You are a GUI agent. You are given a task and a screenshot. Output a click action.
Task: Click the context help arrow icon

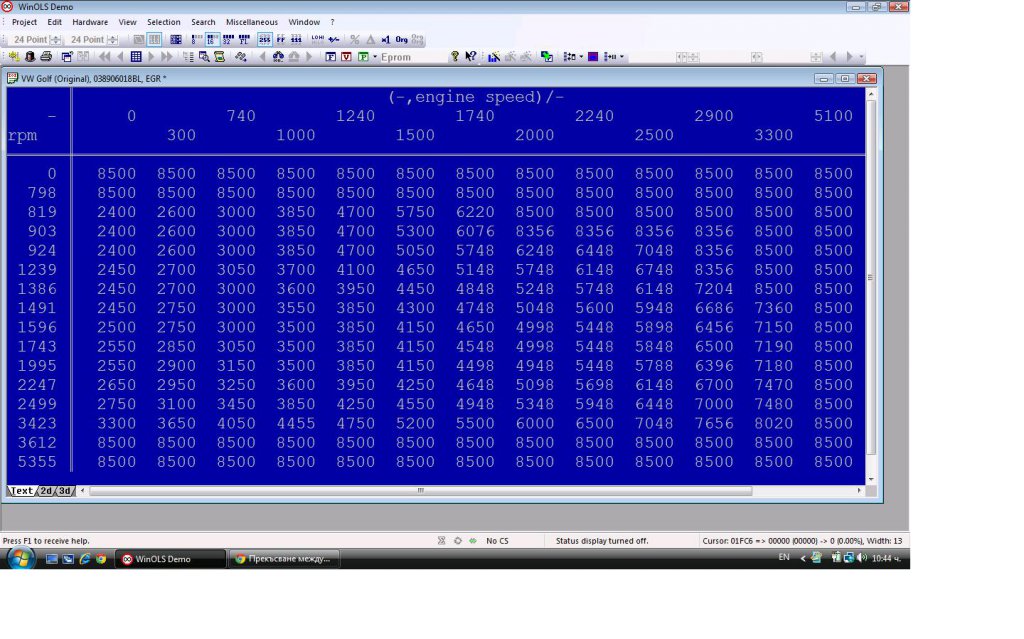471,57
